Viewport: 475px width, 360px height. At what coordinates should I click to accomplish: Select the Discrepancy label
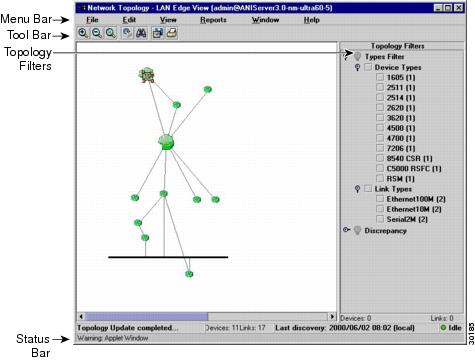coord(385,231)
